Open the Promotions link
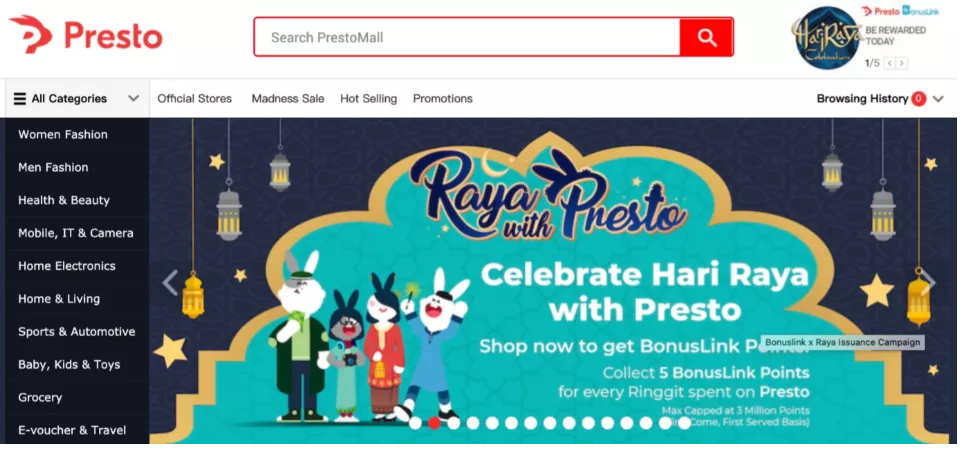 click(x=443, y=99)
